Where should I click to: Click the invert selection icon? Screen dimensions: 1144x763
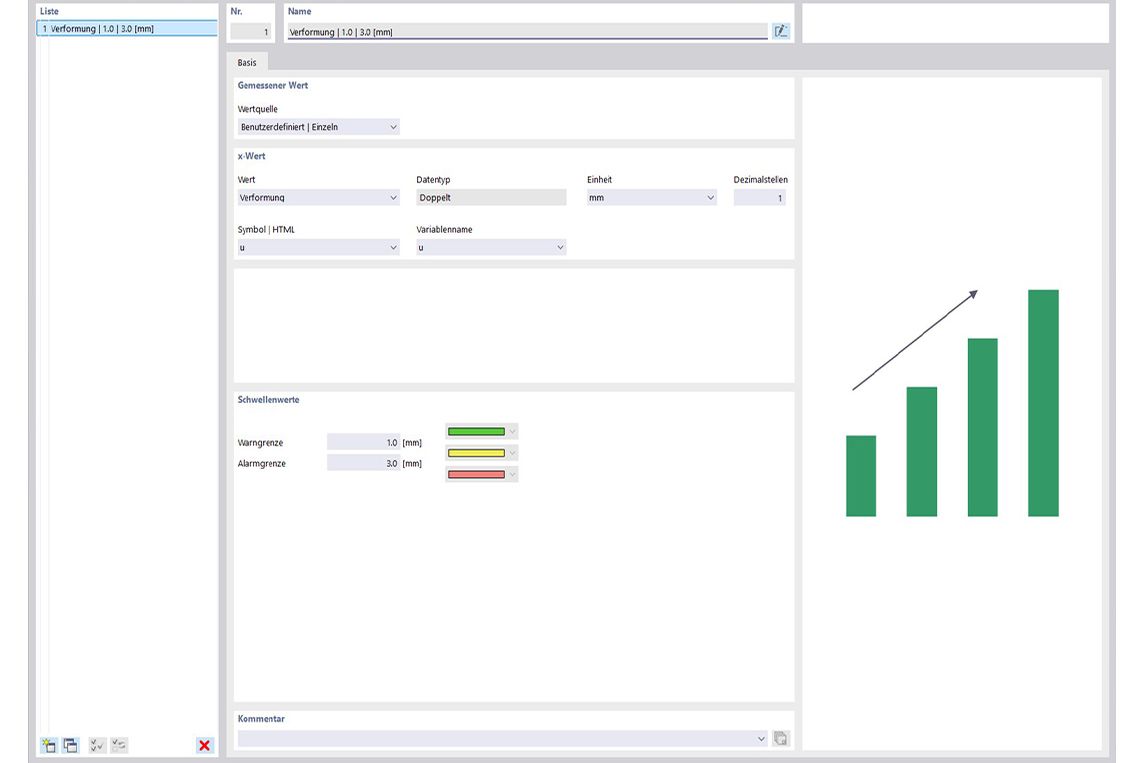[x=119, y=745]
